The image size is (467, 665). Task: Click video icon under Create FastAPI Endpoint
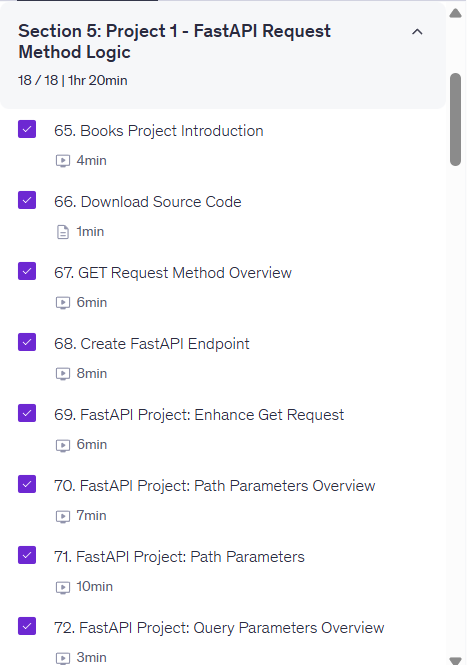(63, 374)
